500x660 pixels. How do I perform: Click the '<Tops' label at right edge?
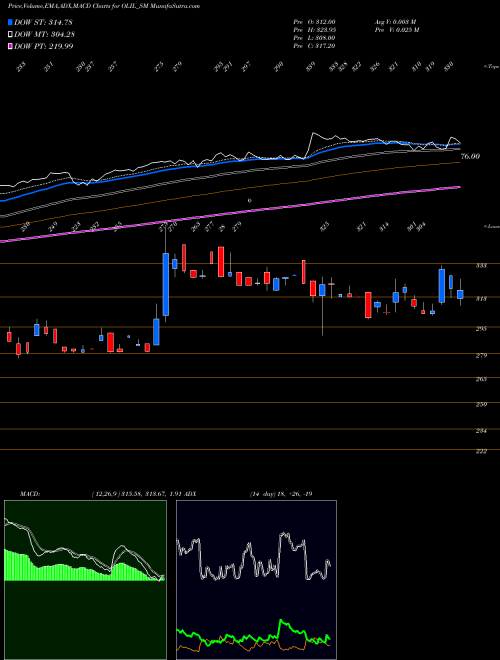coord(491,67)
